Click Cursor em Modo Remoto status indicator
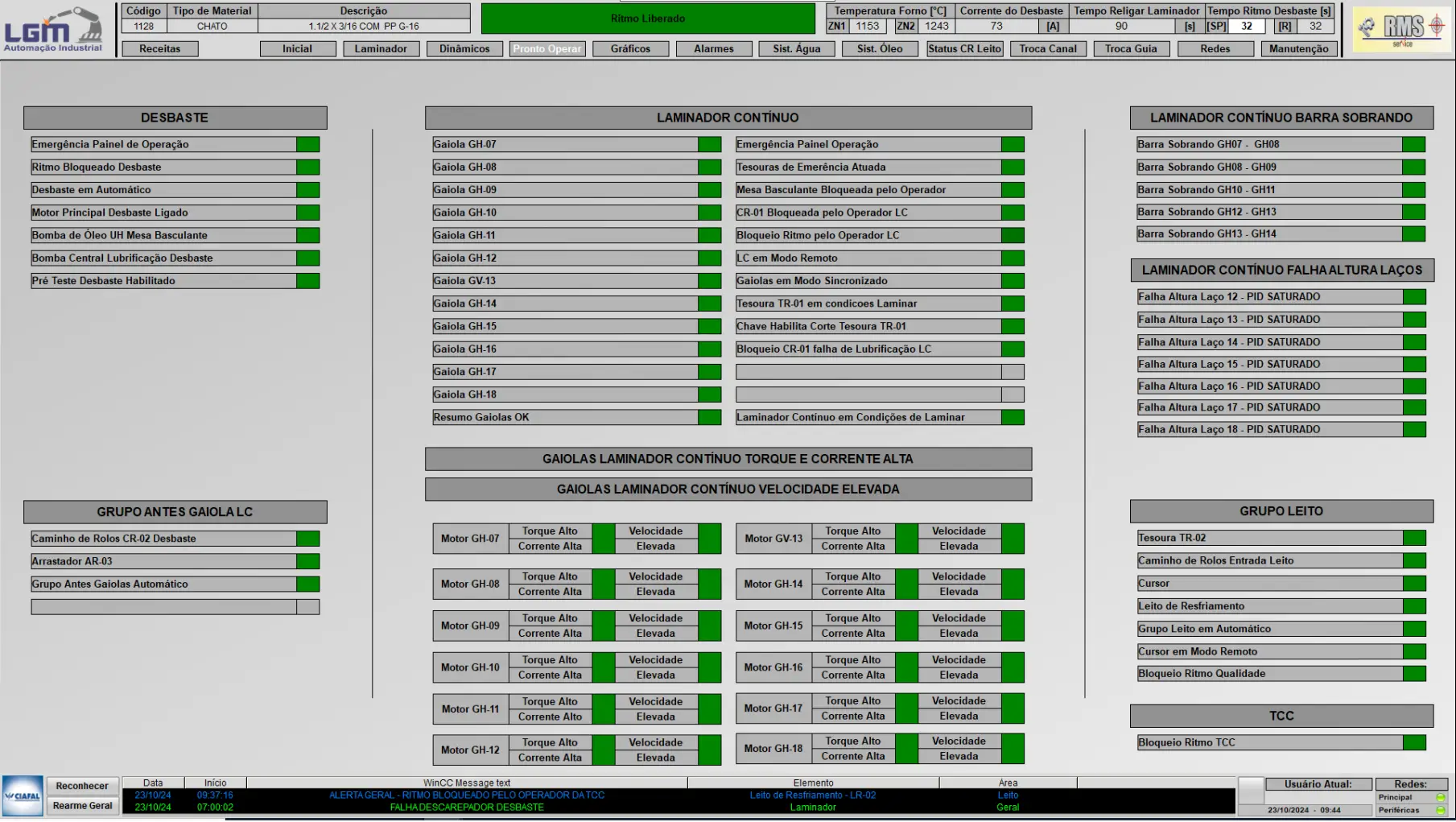The width and height of the screenshot is (1456, 822). pos(1413,651)
